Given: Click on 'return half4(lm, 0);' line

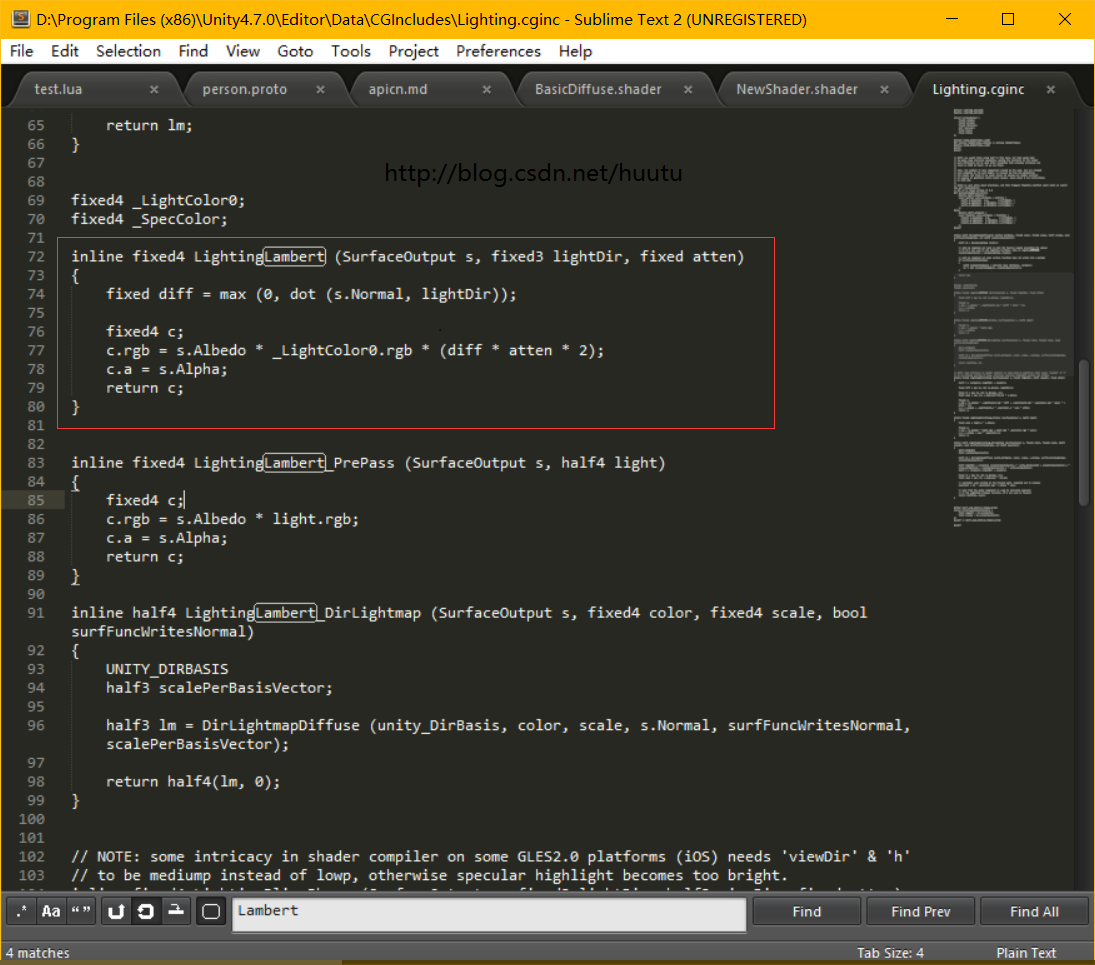Looking at the screenshot, I should pos(193,781).
